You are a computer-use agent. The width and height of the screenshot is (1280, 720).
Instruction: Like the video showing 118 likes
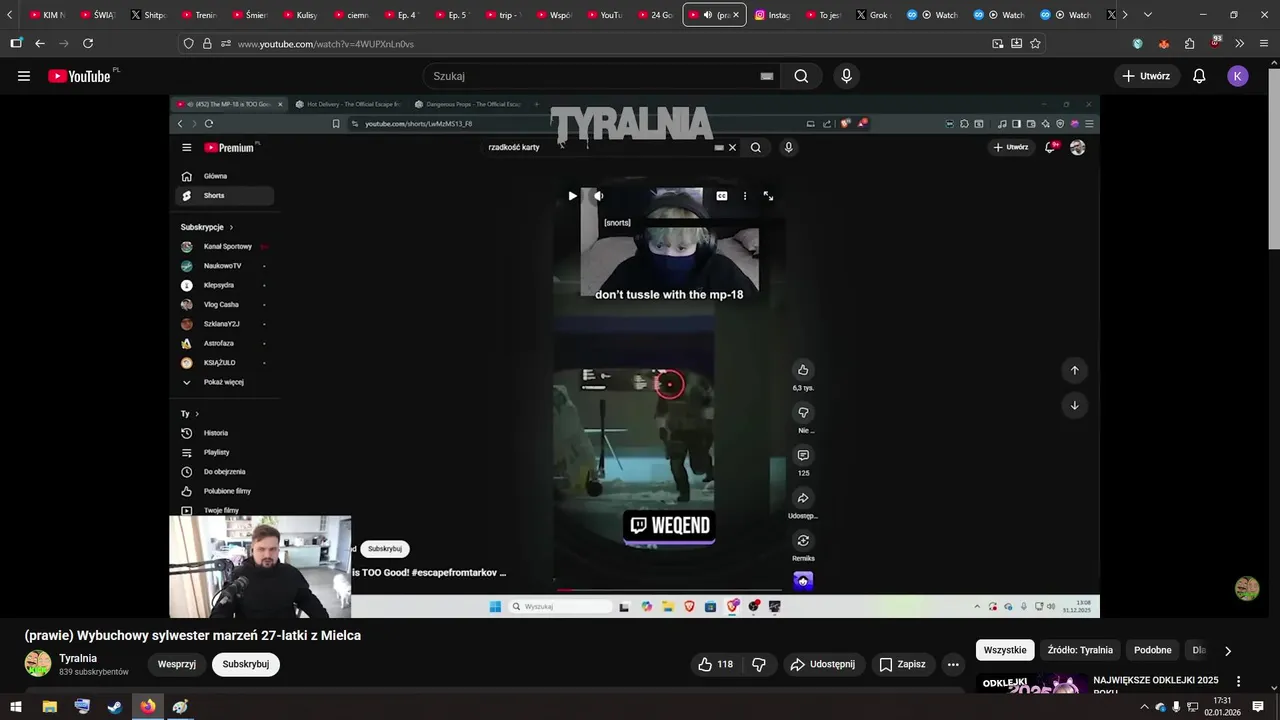[715, 664]
